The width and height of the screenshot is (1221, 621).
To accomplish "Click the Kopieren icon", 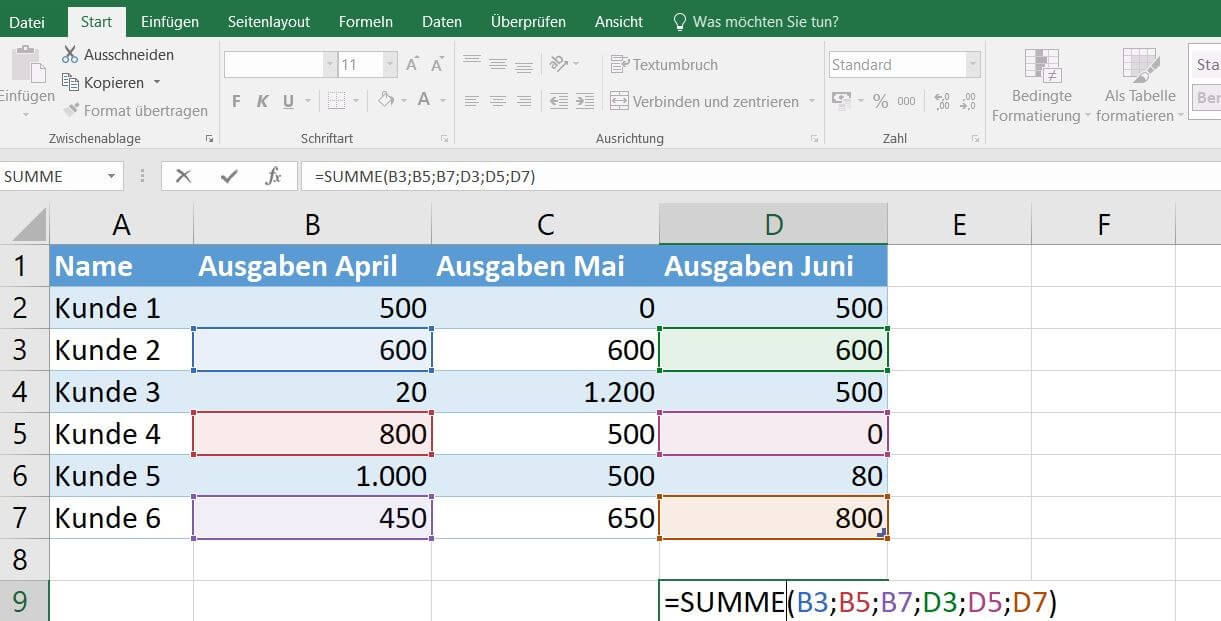I will [70, 82].
